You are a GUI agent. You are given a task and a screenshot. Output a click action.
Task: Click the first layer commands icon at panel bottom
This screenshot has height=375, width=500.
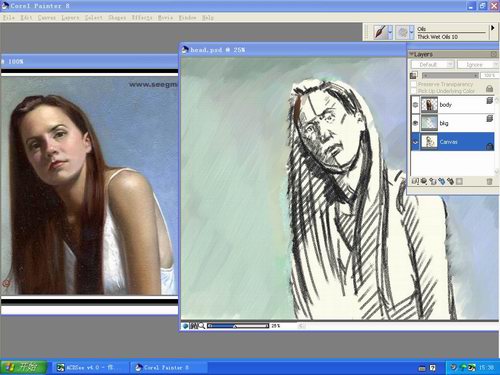(415, 181)
